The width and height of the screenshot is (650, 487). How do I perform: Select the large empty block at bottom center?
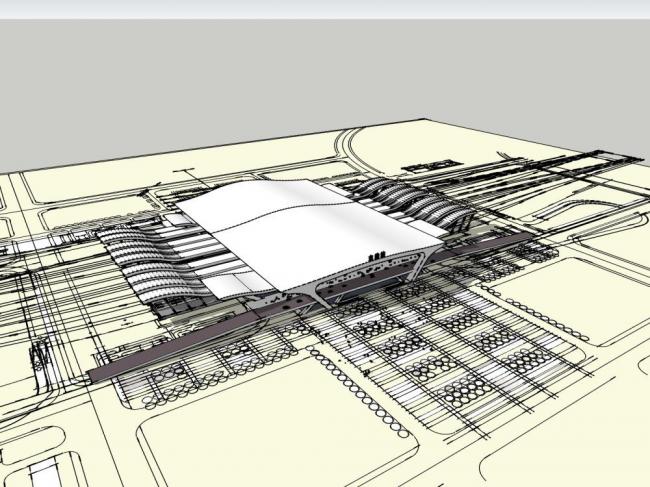point(270,430)
